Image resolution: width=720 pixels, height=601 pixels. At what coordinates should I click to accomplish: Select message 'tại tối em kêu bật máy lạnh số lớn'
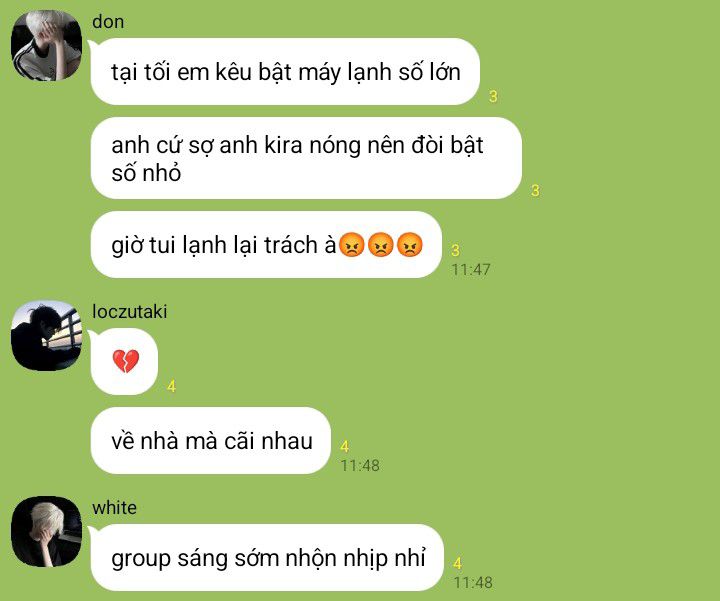(285, 72)
